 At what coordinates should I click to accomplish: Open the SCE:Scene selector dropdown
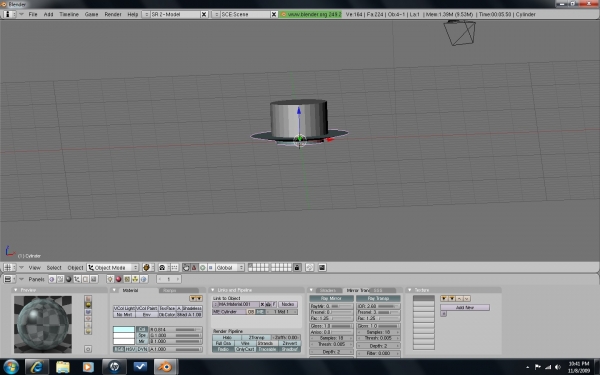[216, 14]
